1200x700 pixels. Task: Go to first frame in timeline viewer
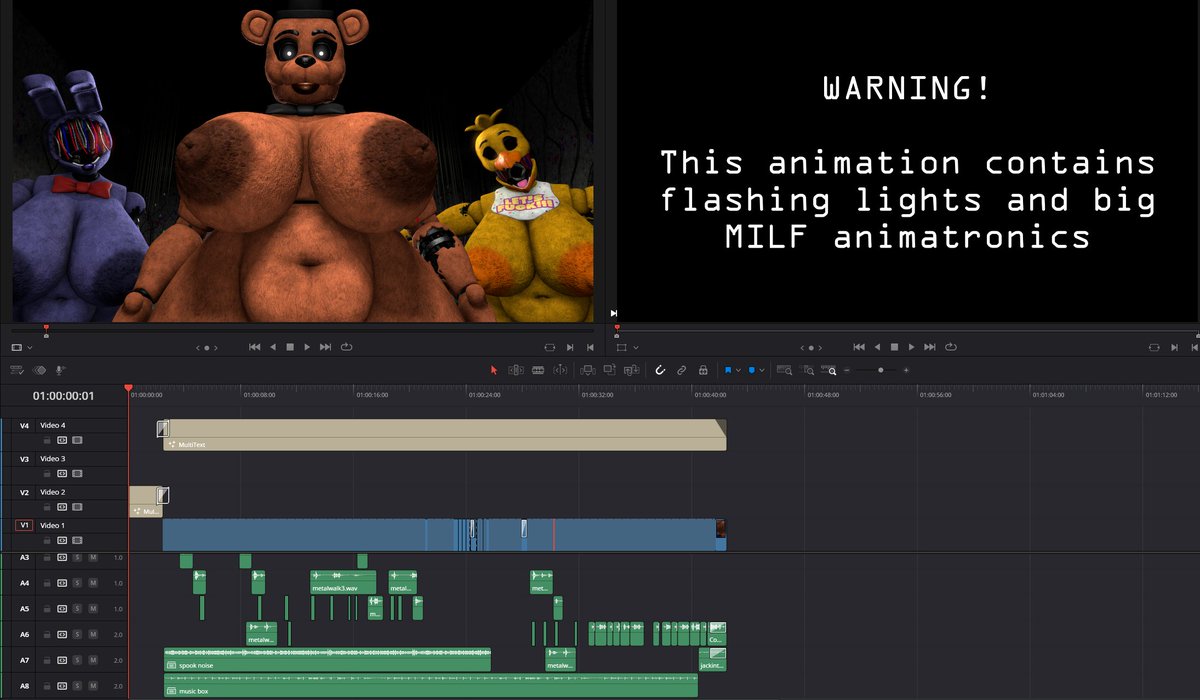[x=859, y=347]
